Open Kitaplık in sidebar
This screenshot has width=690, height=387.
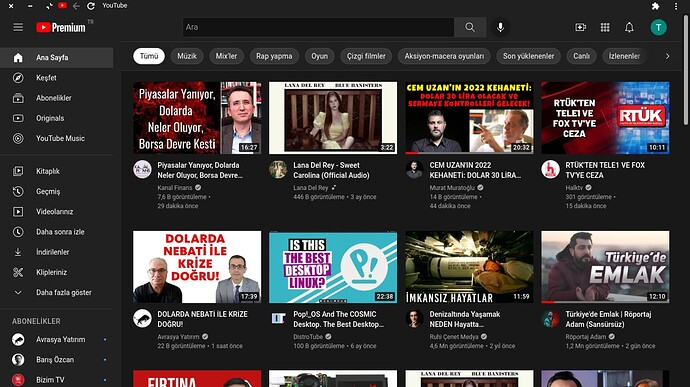coord(57,171)
